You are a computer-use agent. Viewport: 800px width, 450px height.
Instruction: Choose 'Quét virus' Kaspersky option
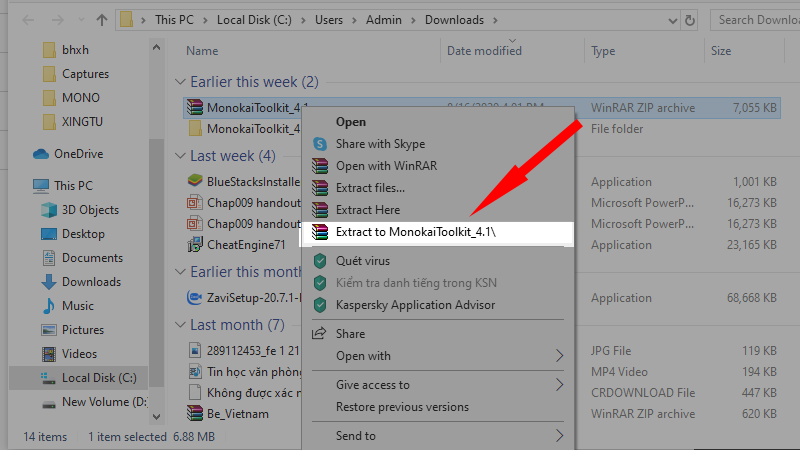pyautogui.click(x=362, y=261)
